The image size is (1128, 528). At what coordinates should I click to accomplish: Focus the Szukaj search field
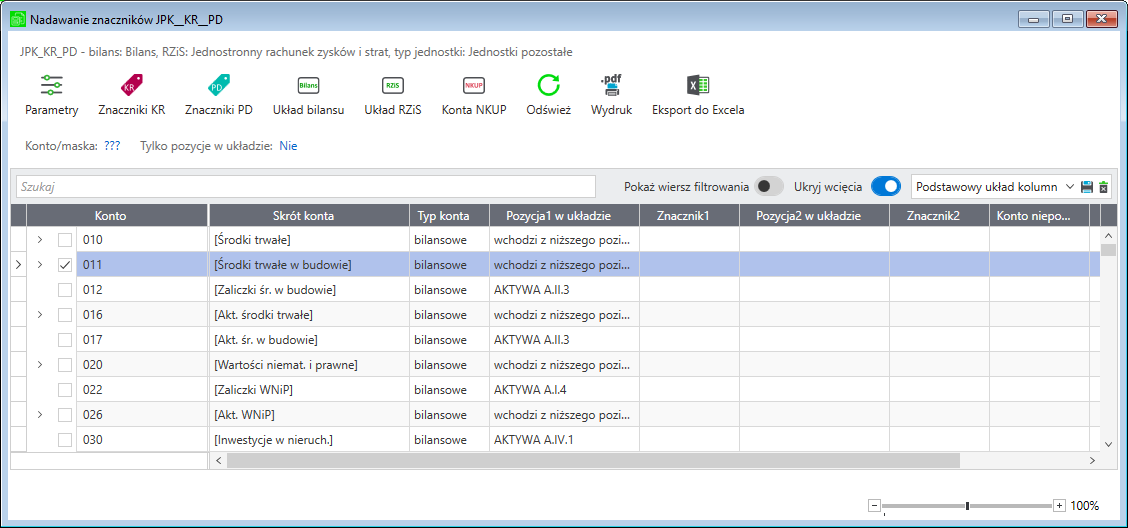point(306,186)
